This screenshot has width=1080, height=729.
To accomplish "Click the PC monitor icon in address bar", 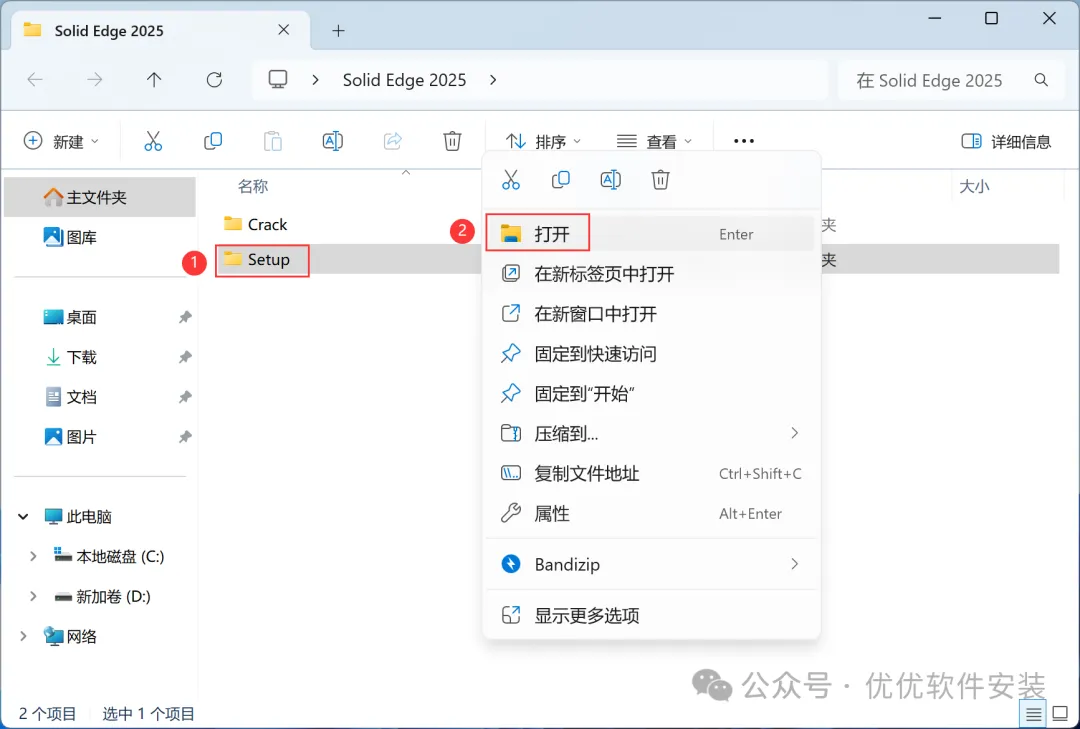I will click(278, 79).
